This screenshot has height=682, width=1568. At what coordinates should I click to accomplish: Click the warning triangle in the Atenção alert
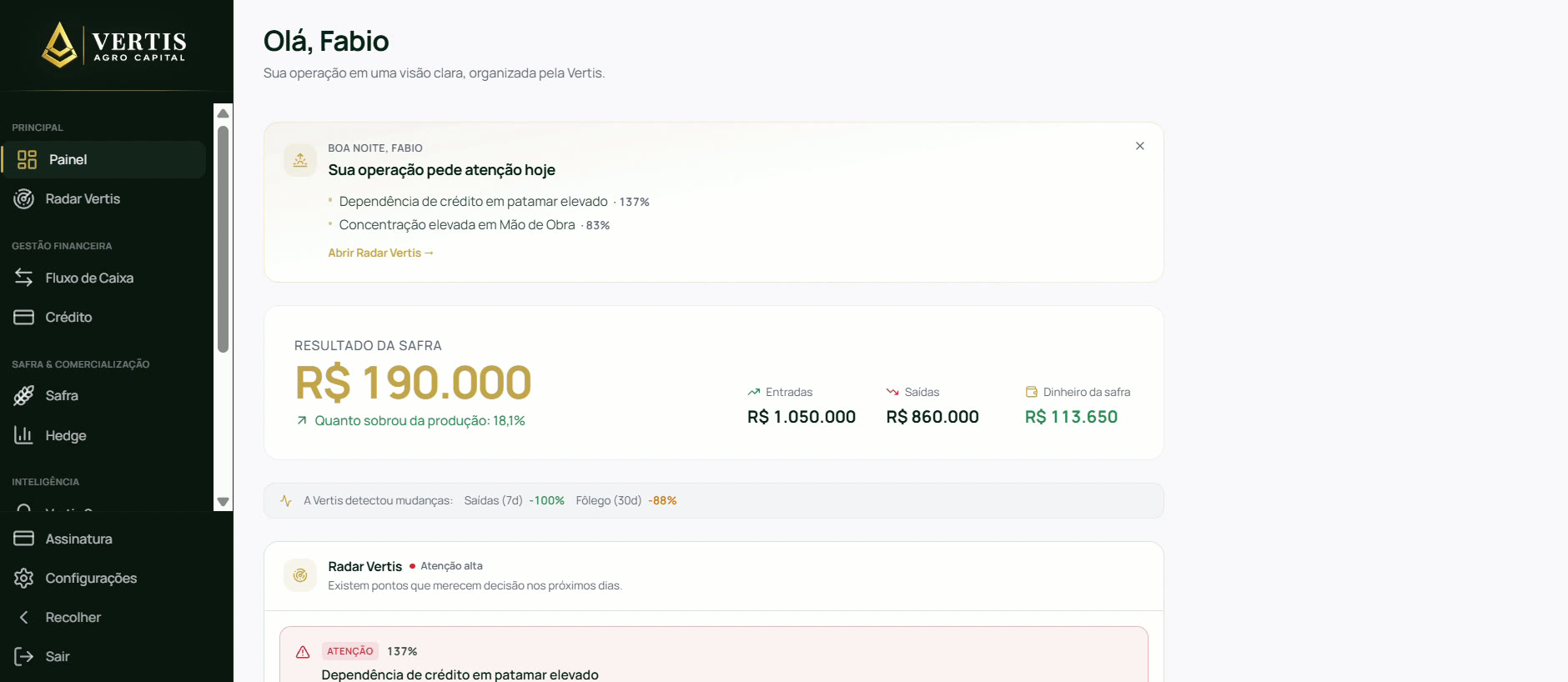coord(303,652)
